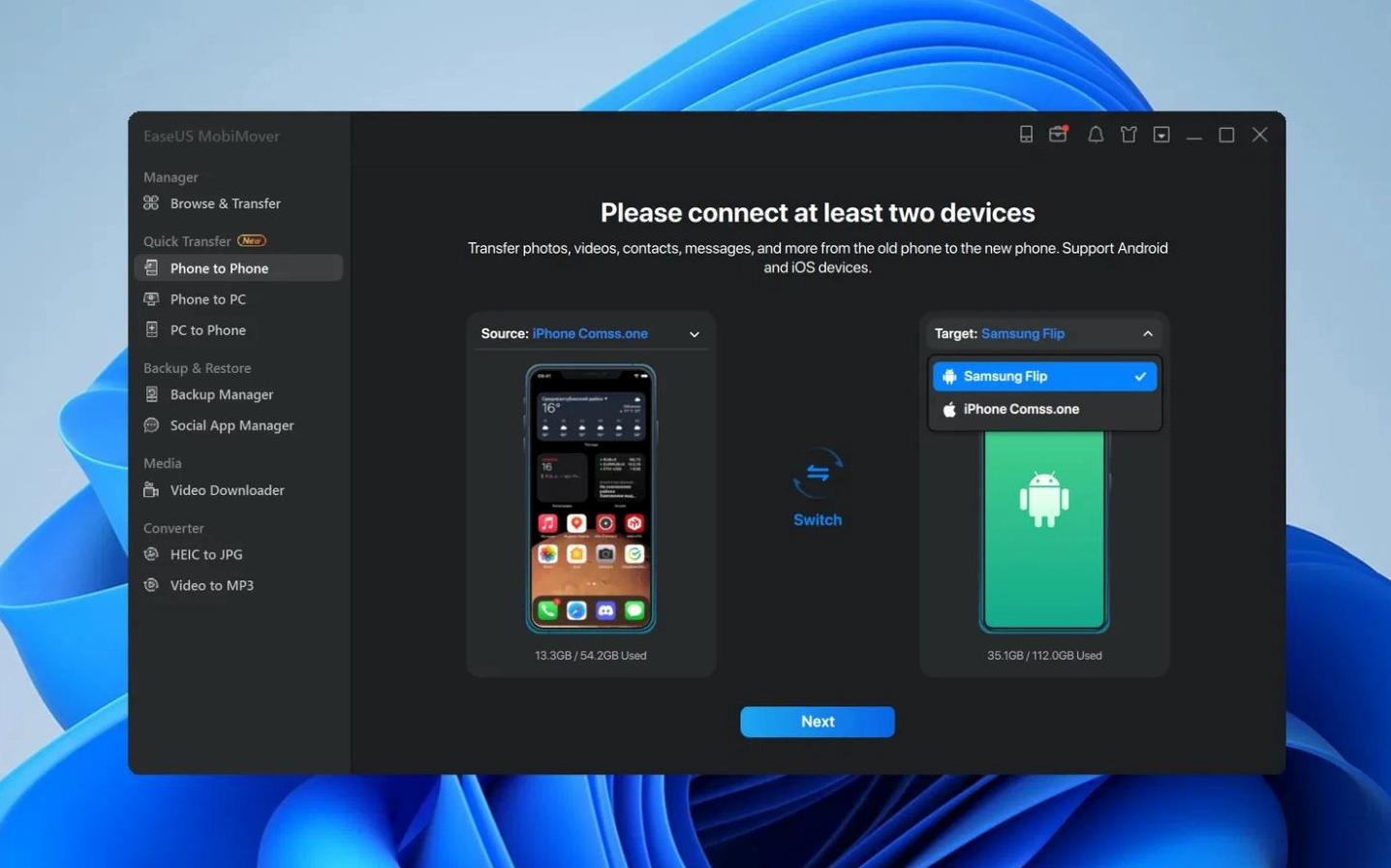Open Backup Manager section
The image size is (1391, 868).
coord(221,394)
